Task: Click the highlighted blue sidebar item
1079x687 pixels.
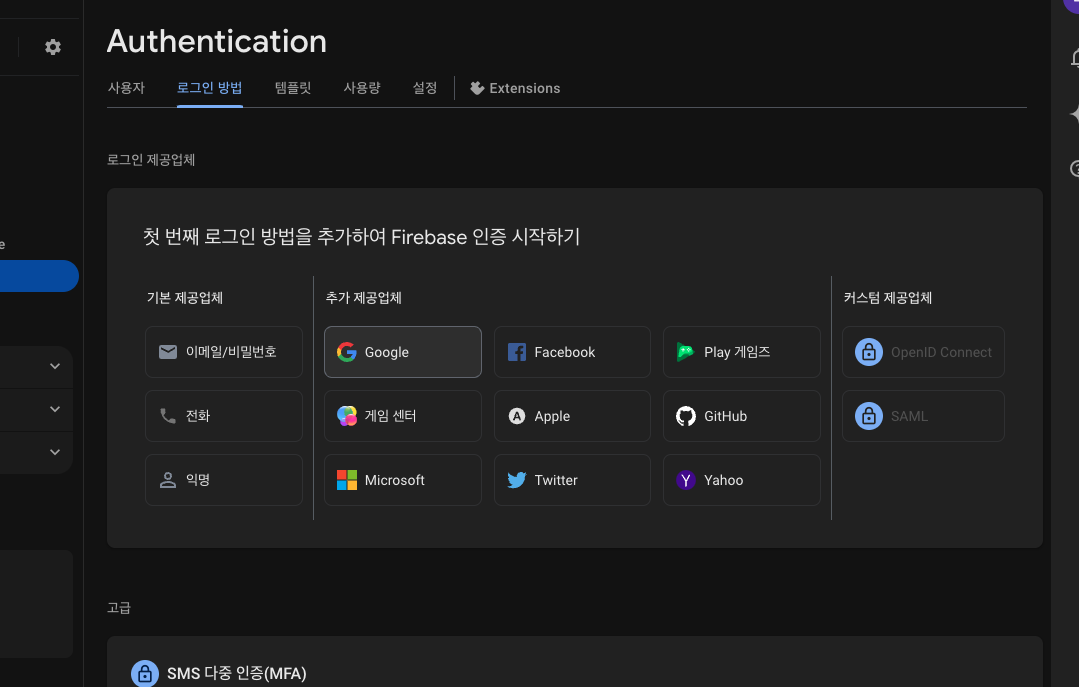Action: (x=38, y=276)
